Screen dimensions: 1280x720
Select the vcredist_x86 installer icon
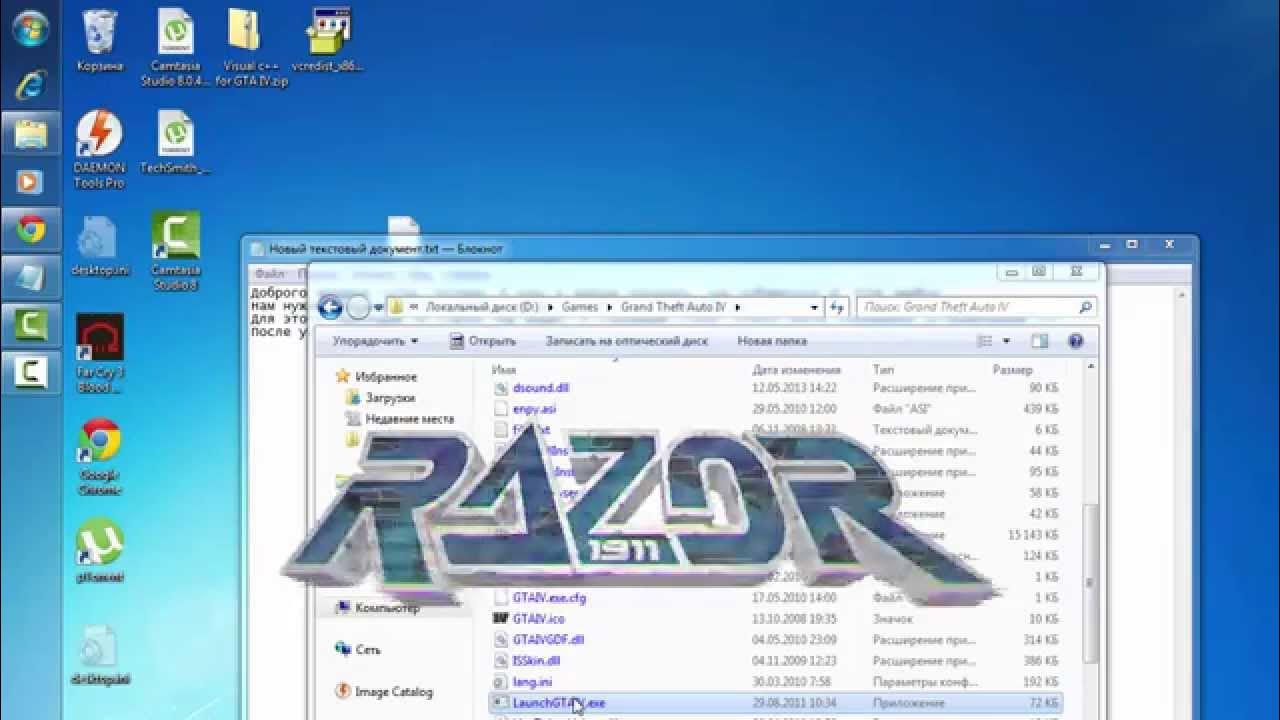[326, 40]
